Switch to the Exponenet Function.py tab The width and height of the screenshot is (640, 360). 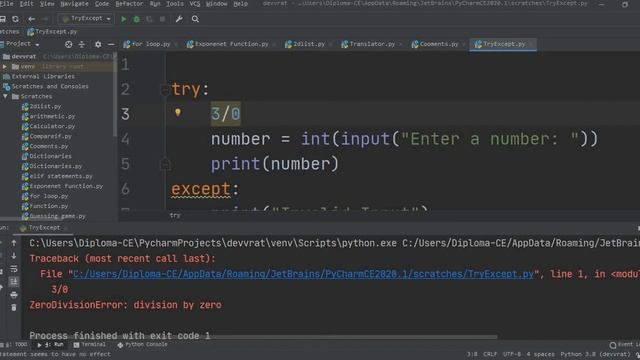[231, 44]
